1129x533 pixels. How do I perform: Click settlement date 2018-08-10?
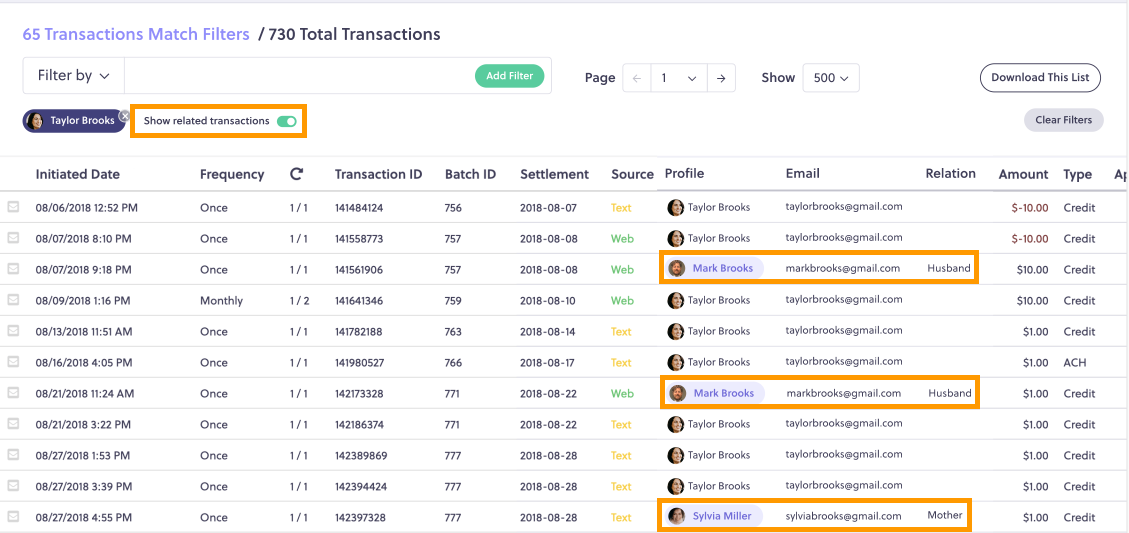pyautogui.click(x=548, y=300)
